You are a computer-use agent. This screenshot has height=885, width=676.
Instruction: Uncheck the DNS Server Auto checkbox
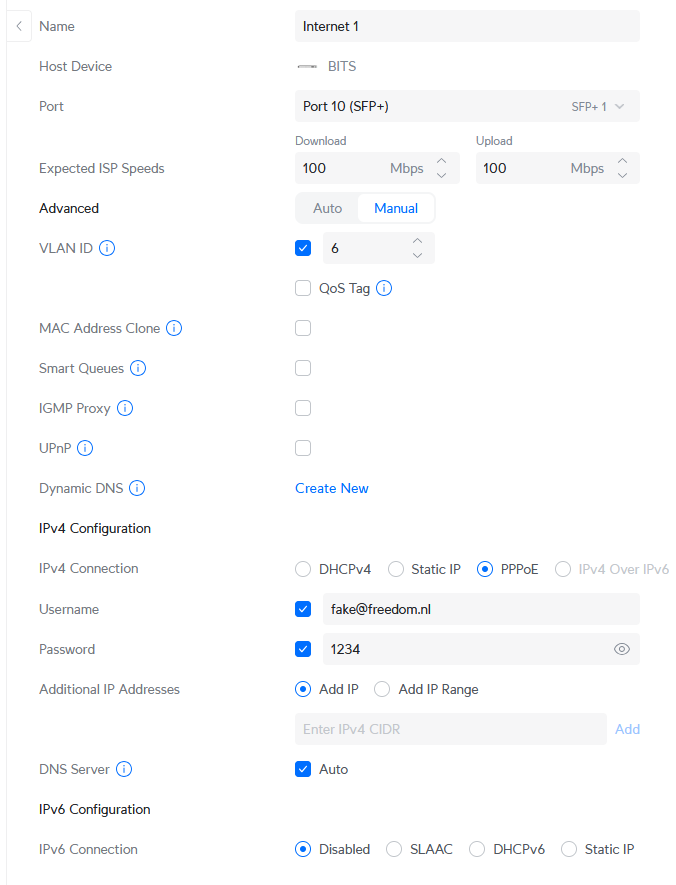[x=303, y=769]
